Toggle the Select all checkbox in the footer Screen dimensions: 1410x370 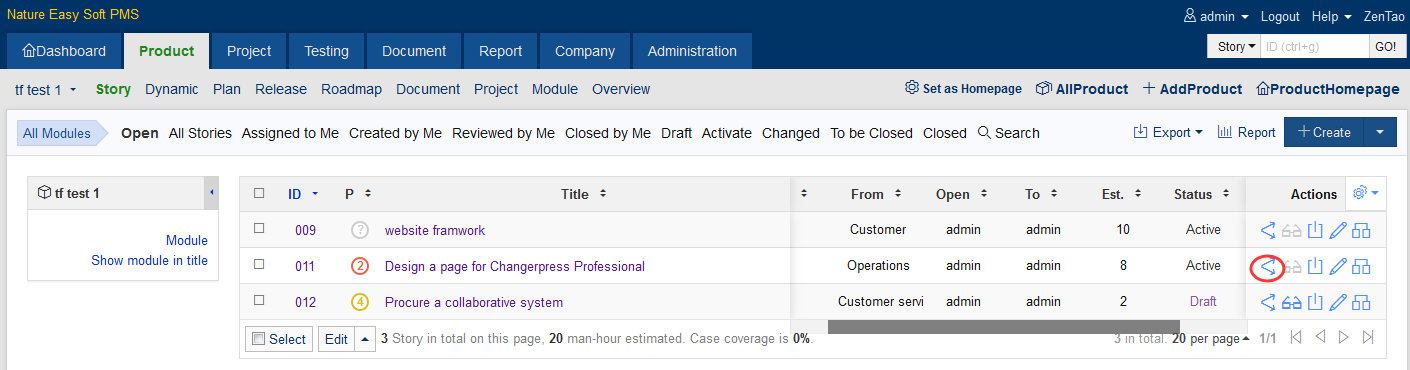(x=258, y=339)
